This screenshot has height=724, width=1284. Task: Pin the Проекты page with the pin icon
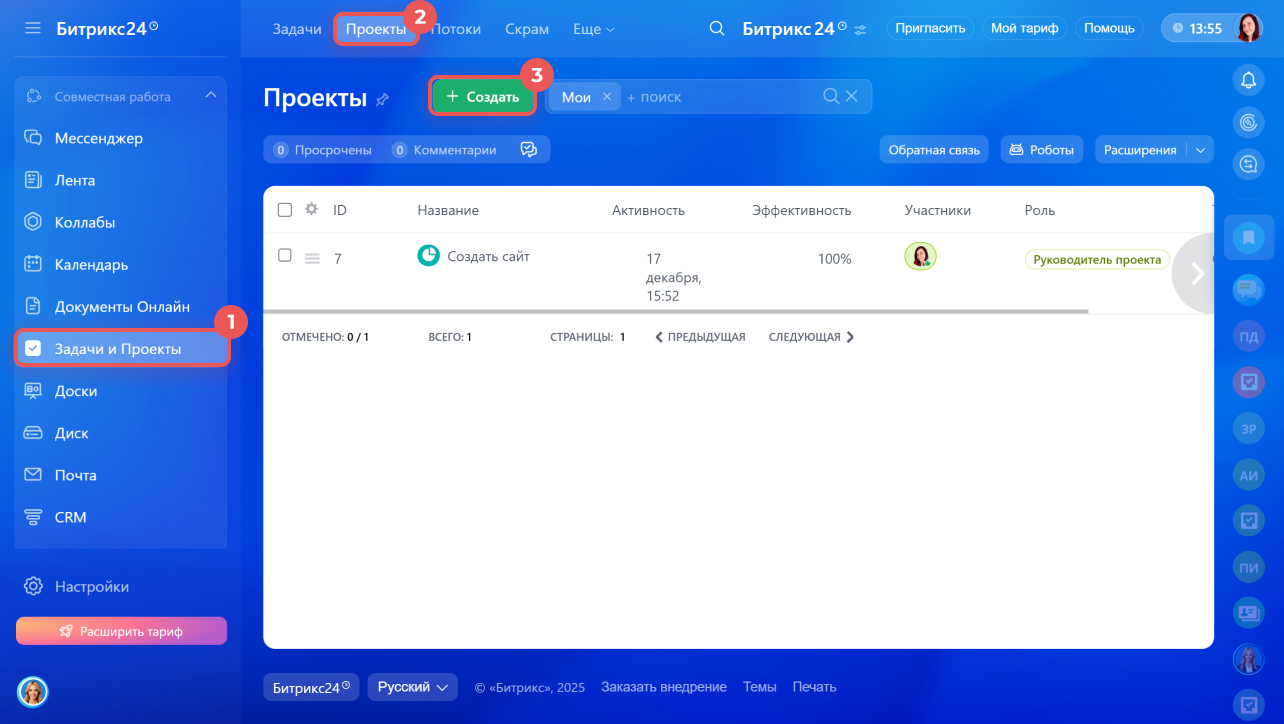(382, 99)
